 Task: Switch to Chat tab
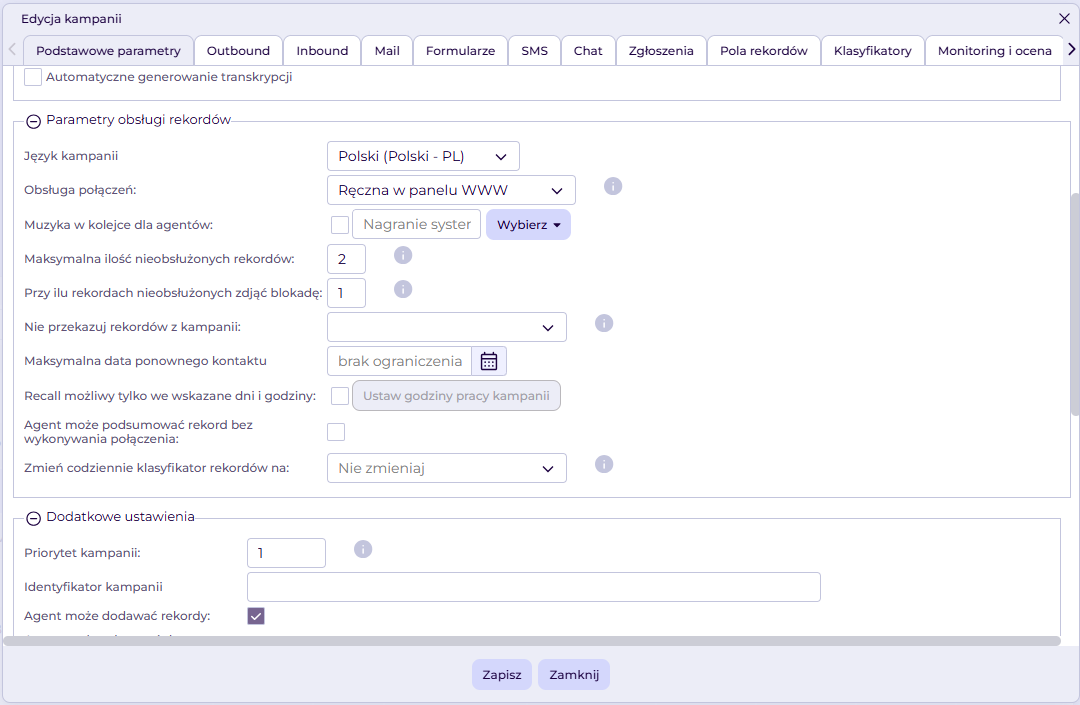(x=588, y=51)
